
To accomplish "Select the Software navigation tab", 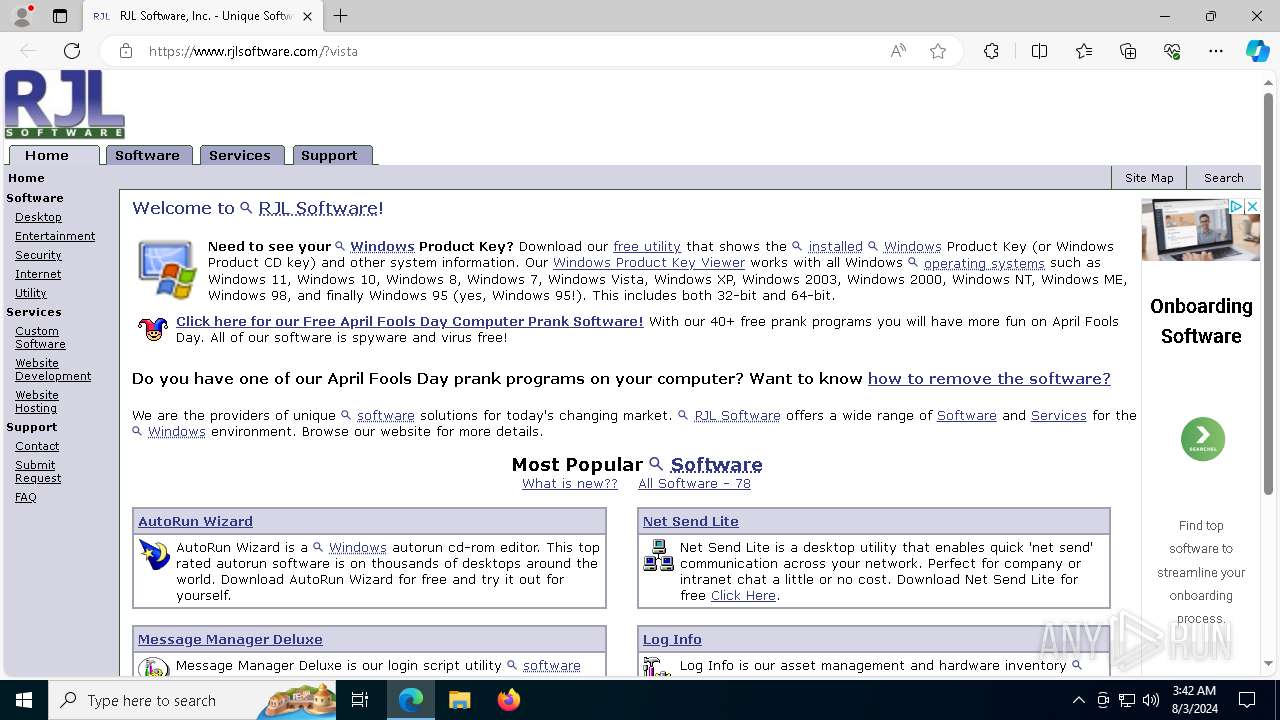I will [x=148, y=155].
